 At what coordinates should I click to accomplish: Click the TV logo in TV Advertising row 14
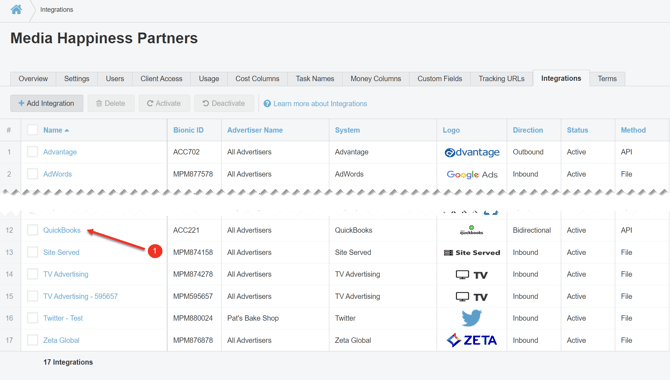(471, 275)
